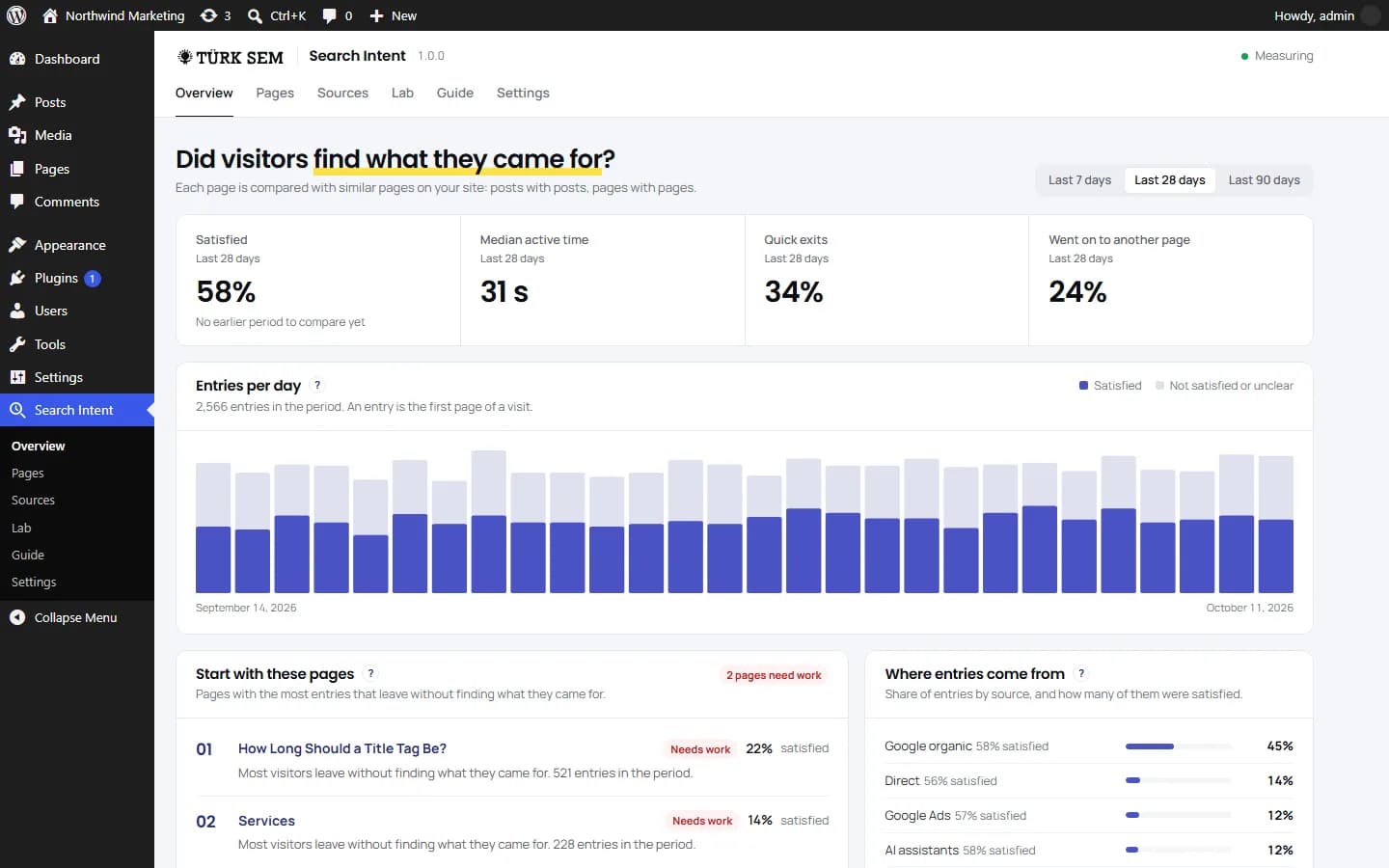
Task: Click the home icon beside Northwind Marketing
Action: pos(50,15)
